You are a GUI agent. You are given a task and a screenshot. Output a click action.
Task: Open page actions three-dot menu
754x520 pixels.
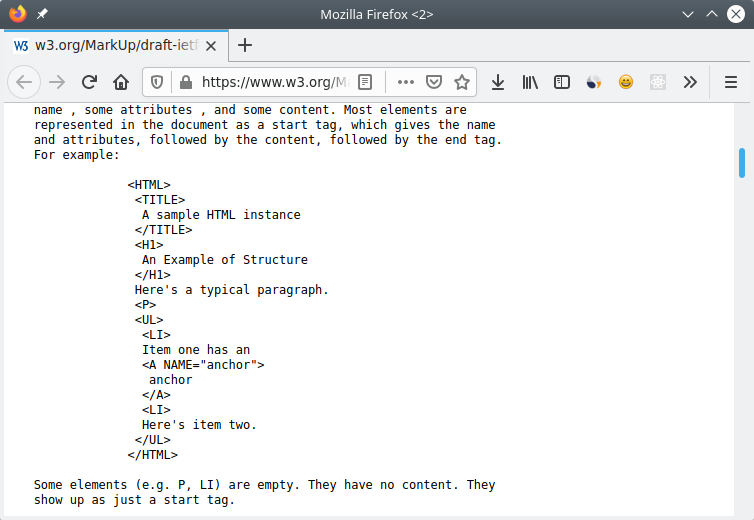tap(406, 82)
